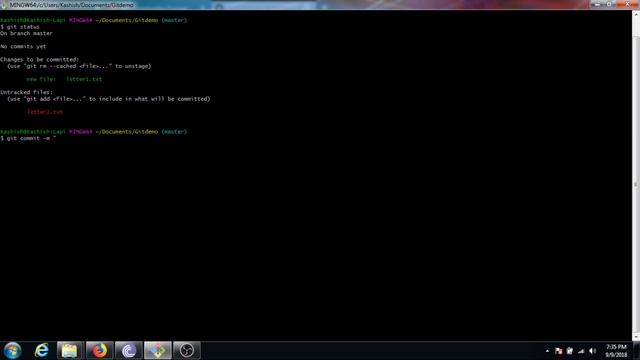Click the Git Bash window title icon
Screen dimensions: 640x360
click(4, 5)
